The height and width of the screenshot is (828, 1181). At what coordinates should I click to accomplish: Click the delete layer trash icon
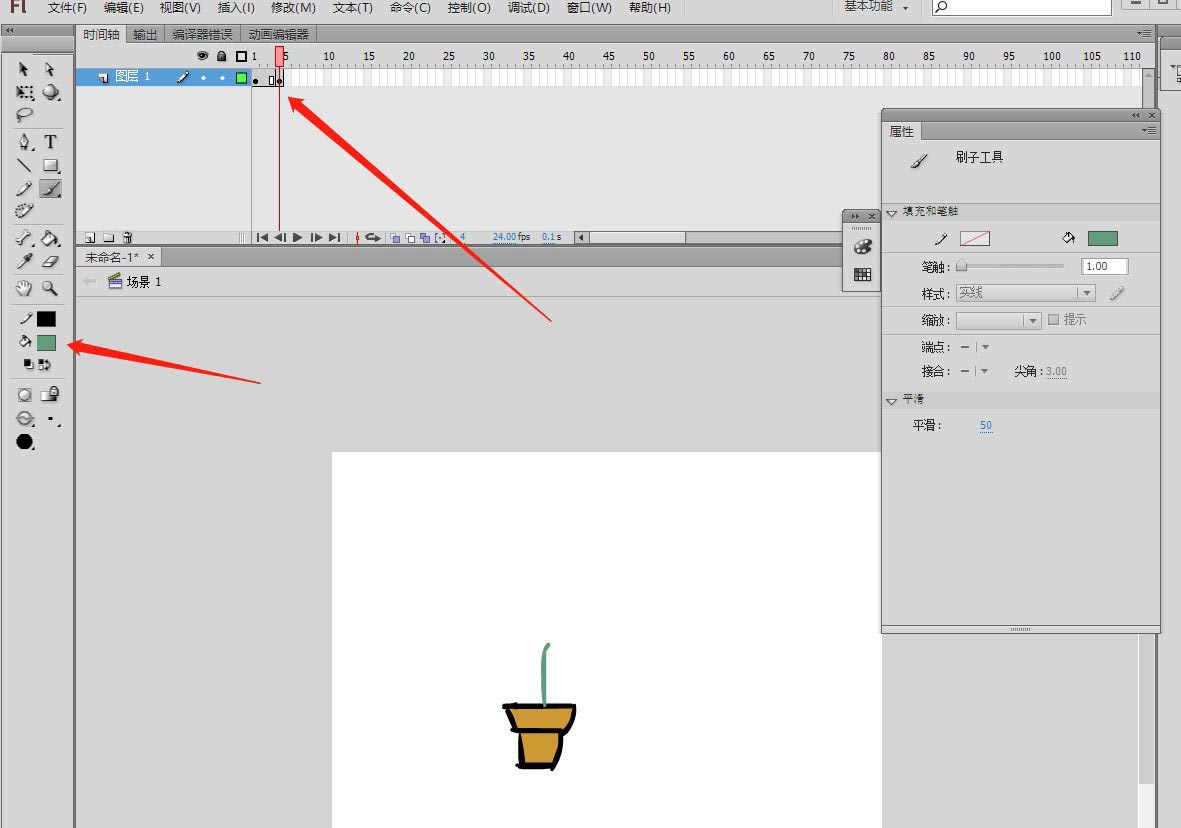pos(127,238)
